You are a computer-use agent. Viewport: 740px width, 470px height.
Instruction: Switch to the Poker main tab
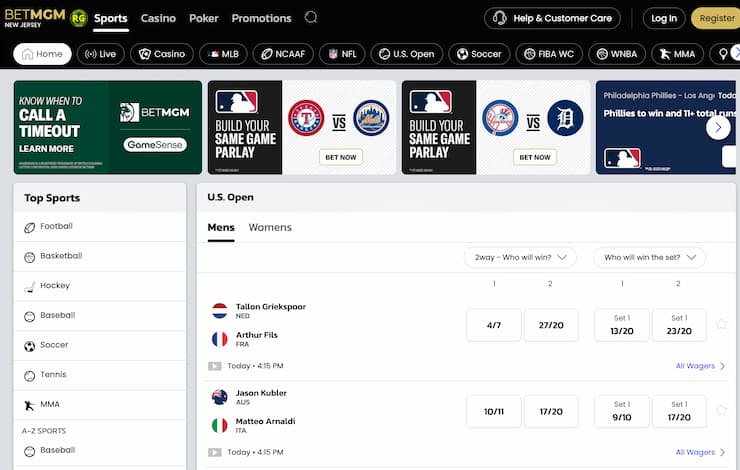(204, 18)
